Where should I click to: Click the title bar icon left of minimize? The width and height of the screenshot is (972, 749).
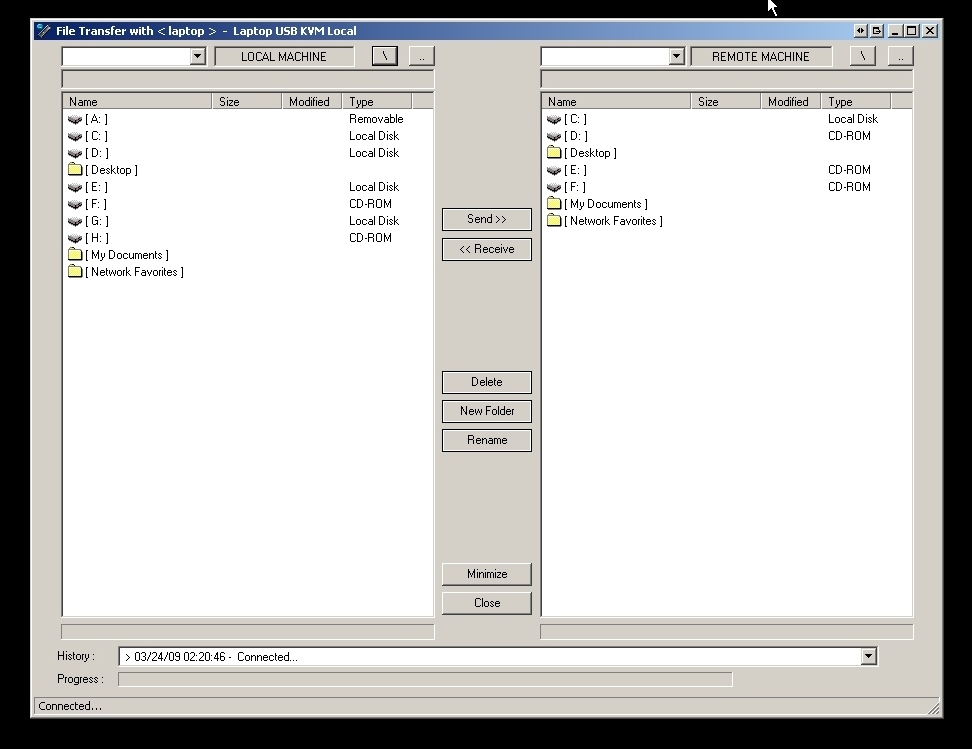pyautogui.click(x=877, y=30)
